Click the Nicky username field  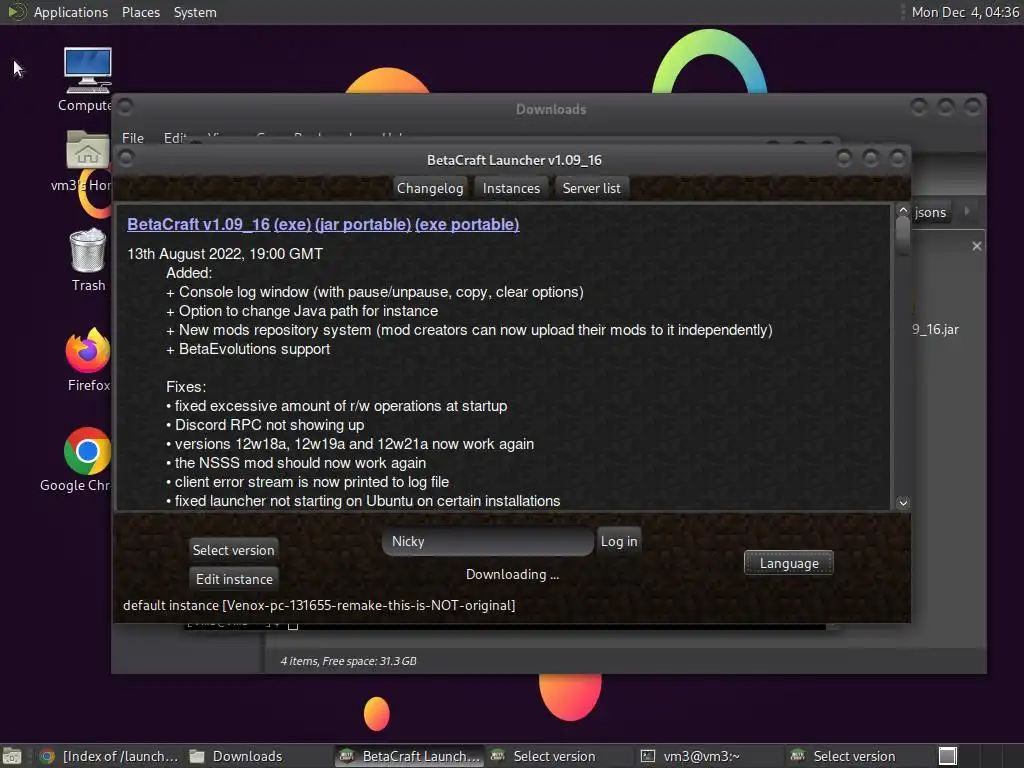click(x=488, y=541)
